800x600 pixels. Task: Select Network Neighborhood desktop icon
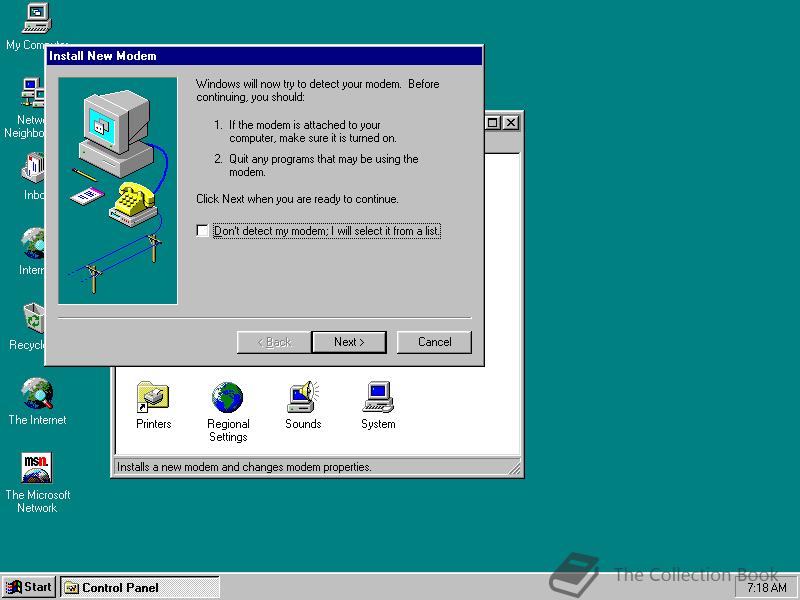33,93
